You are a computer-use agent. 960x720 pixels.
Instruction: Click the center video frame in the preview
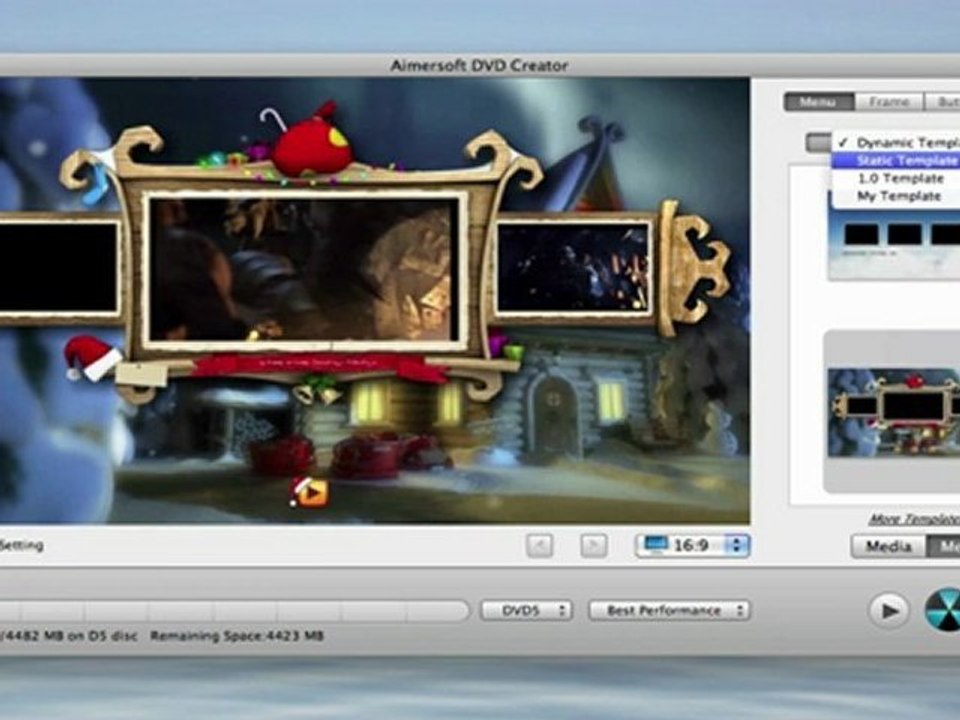[304, 270]
